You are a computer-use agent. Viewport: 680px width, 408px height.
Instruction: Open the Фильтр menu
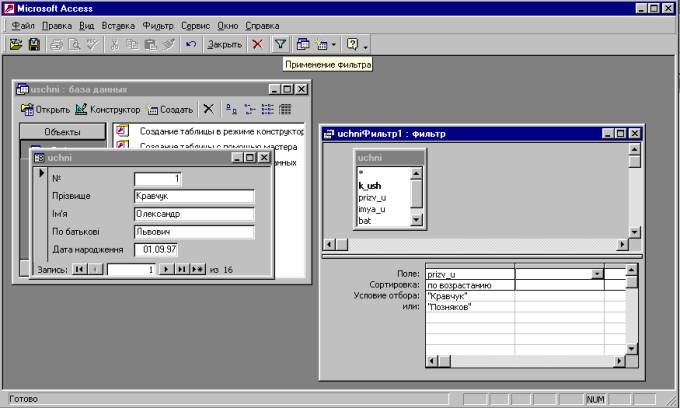[158, 26]
